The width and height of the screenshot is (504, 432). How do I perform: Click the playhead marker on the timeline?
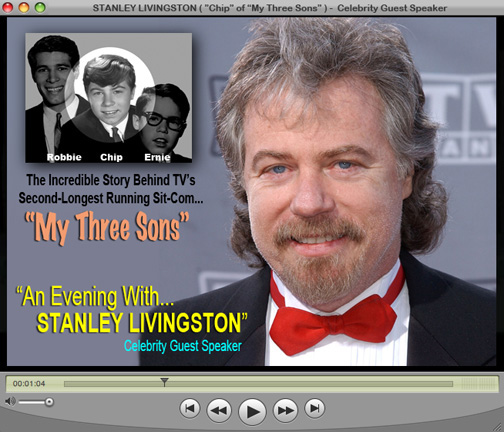(164, 382)
